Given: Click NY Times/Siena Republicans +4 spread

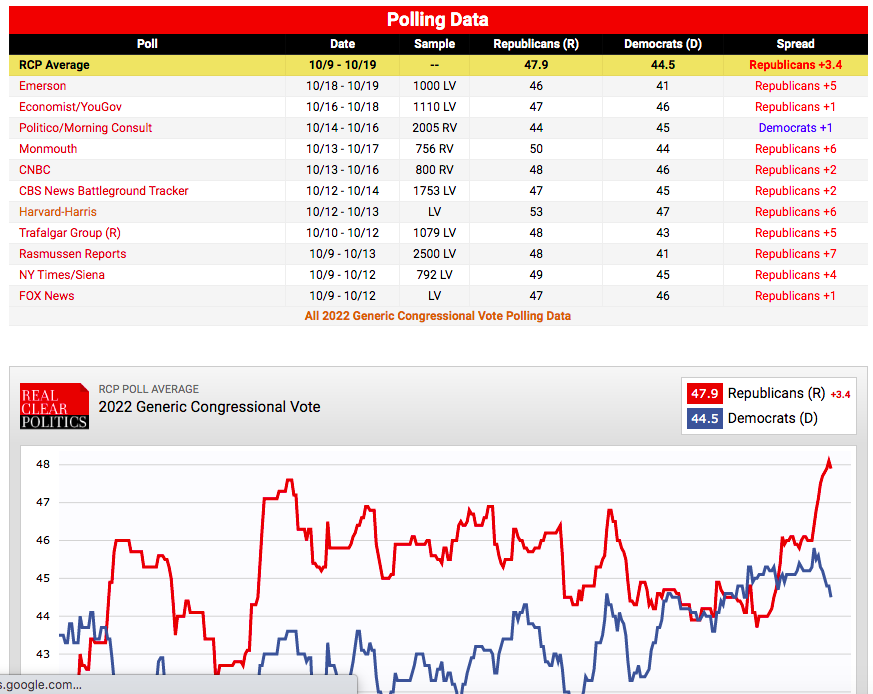Looking at the screenshot, I should [796, 275].
